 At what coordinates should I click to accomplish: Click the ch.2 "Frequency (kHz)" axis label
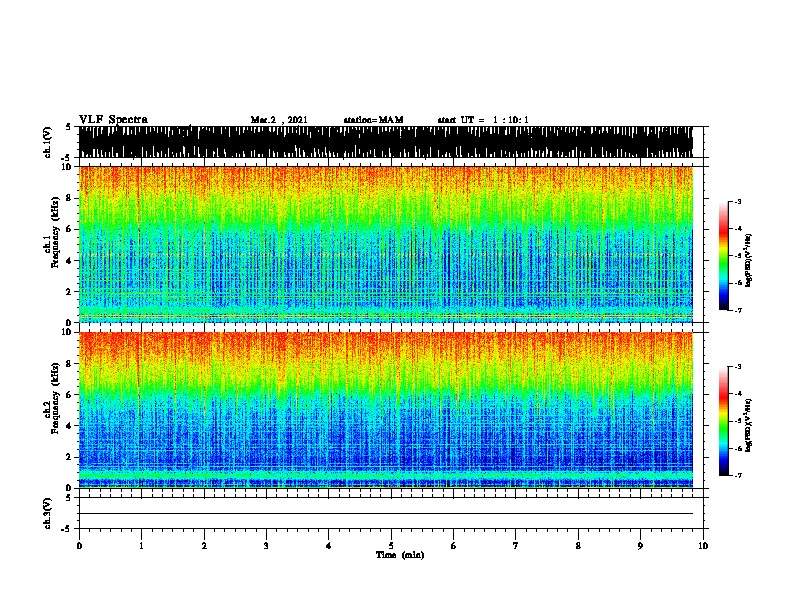coord(55,399)
